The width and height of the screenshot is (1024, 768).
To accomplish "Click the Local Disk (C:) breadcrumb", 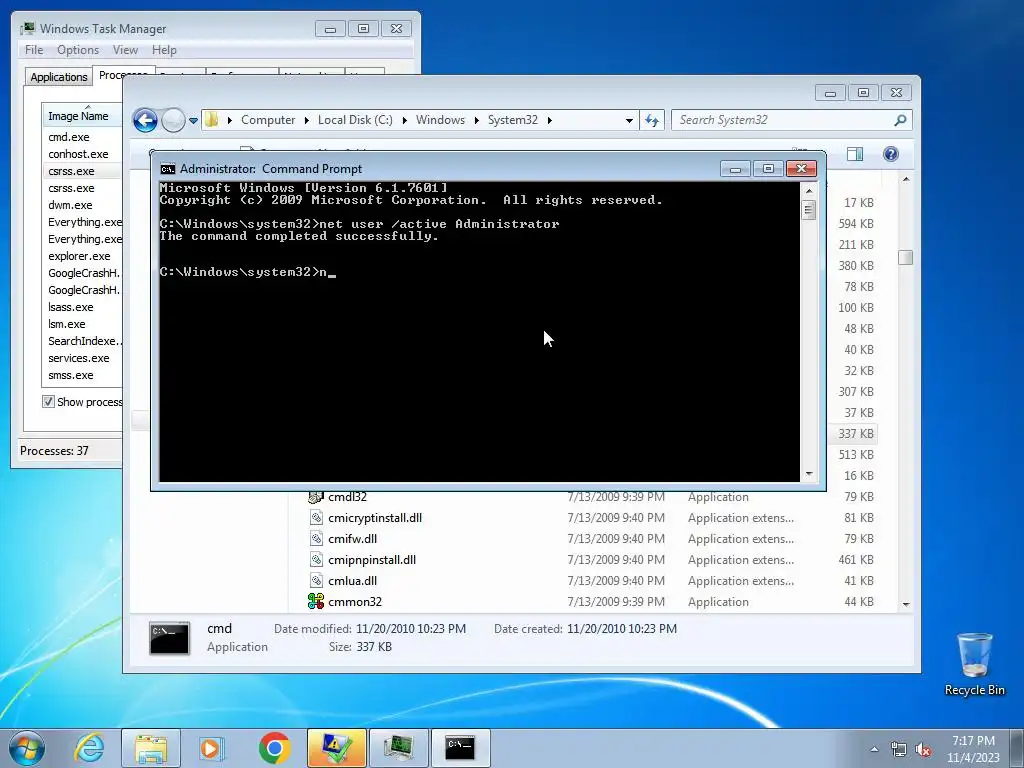I will click(x=355, y=120).
